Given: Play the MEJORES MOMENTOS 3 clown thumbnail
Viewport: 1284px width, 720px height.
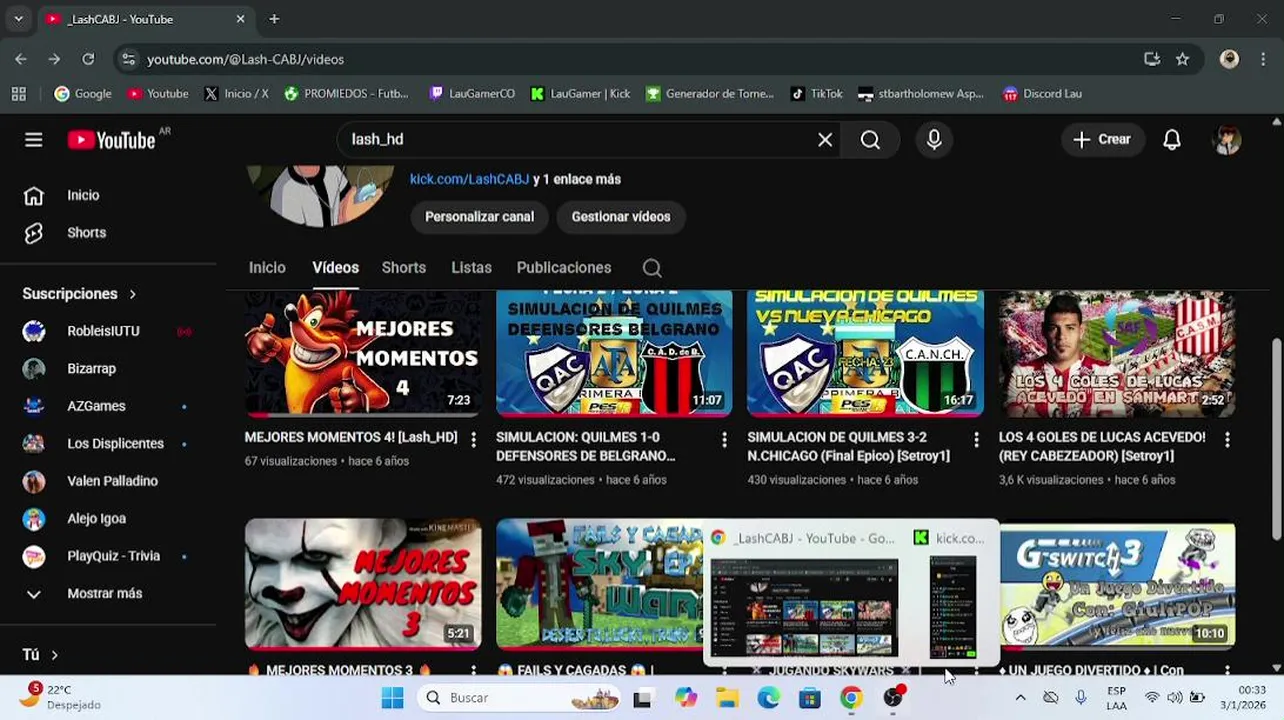Looking at the screenshot, I should 363,583.
